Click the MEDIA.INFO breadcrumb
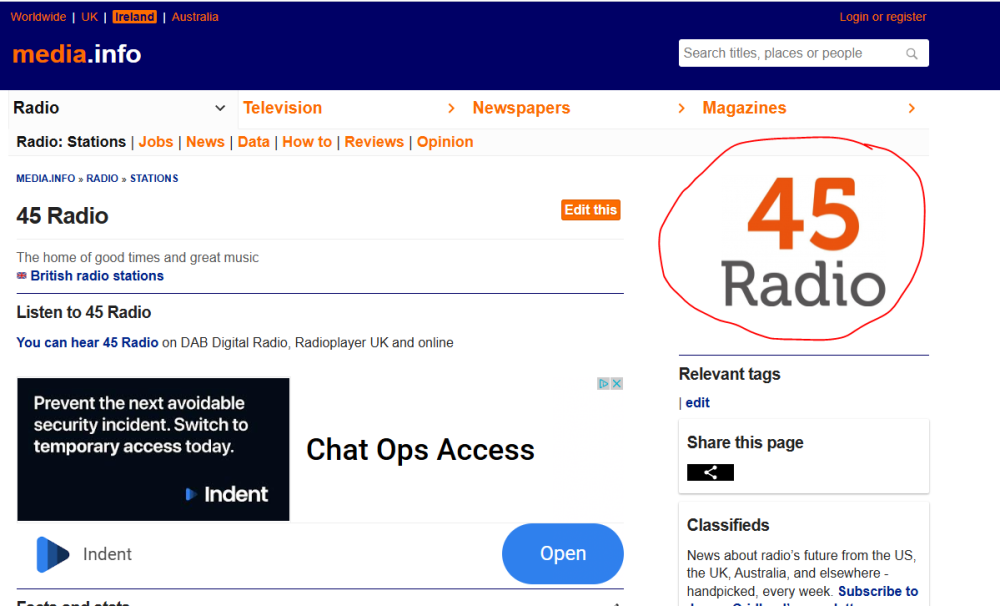The image size is (1000, 606). point(46,179)
